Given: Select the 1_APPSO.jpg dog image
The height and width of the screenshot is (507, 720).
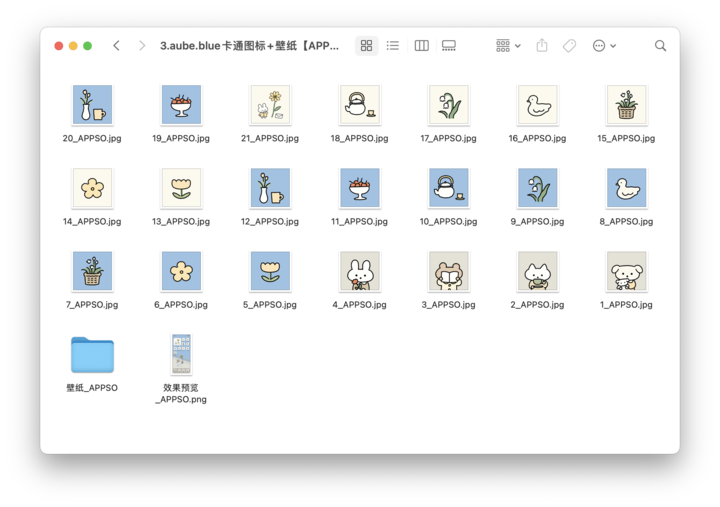Looking at the screenshot, I should coord(626,271).
